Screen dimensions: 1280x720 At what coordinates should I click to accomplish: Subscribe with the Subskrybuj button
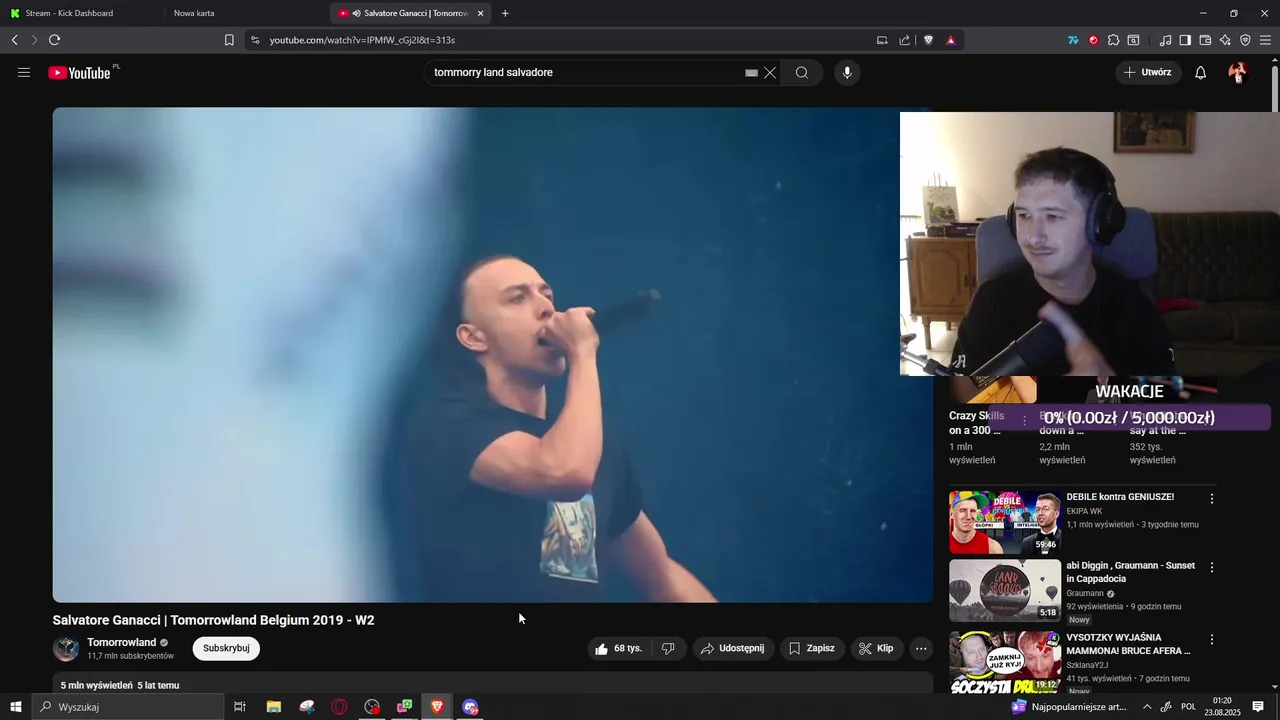coord(226,648)
